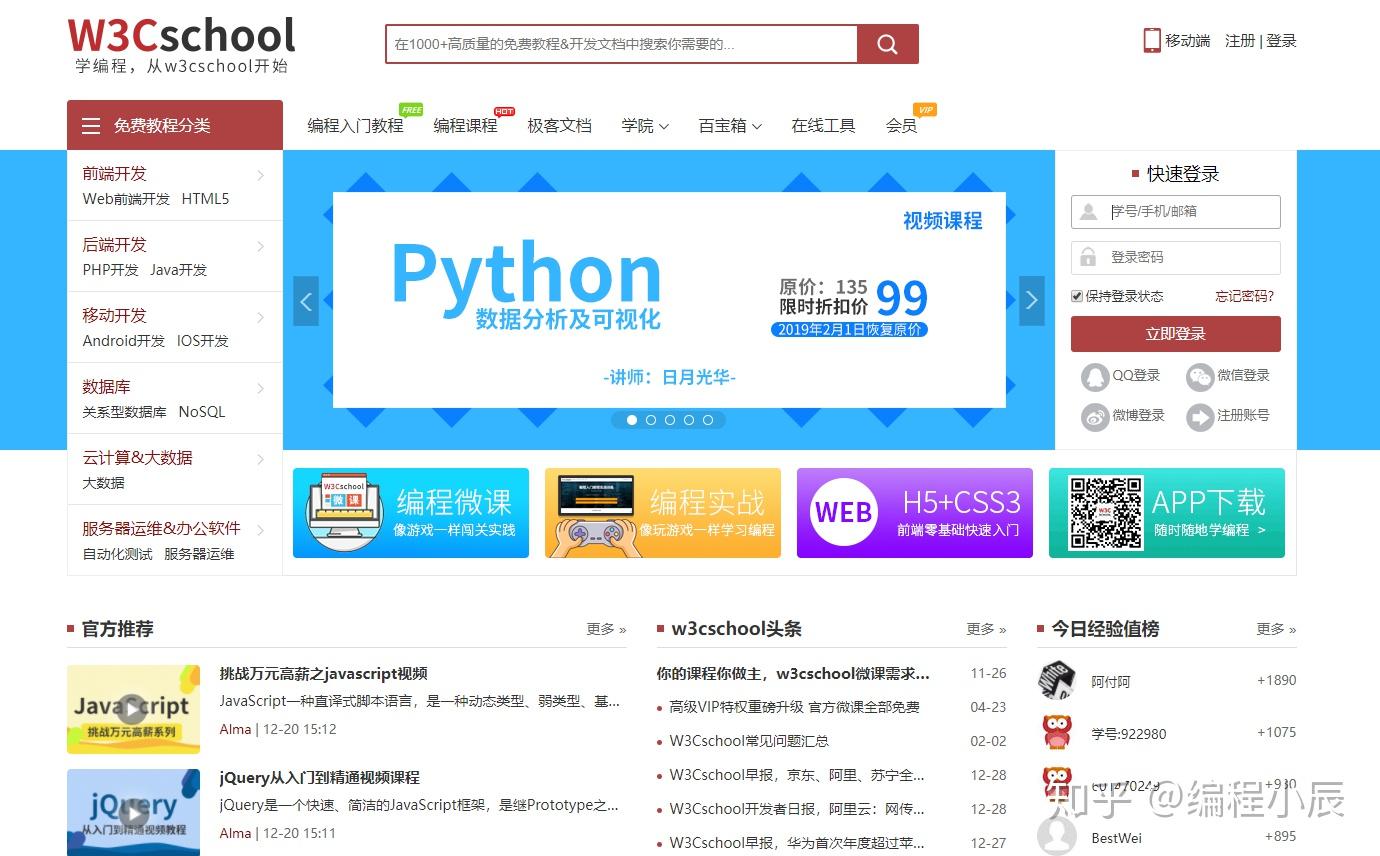Click the lock icon in the password field
The width and height of the screenshot is (1380, 856).
pos(1088,258)
